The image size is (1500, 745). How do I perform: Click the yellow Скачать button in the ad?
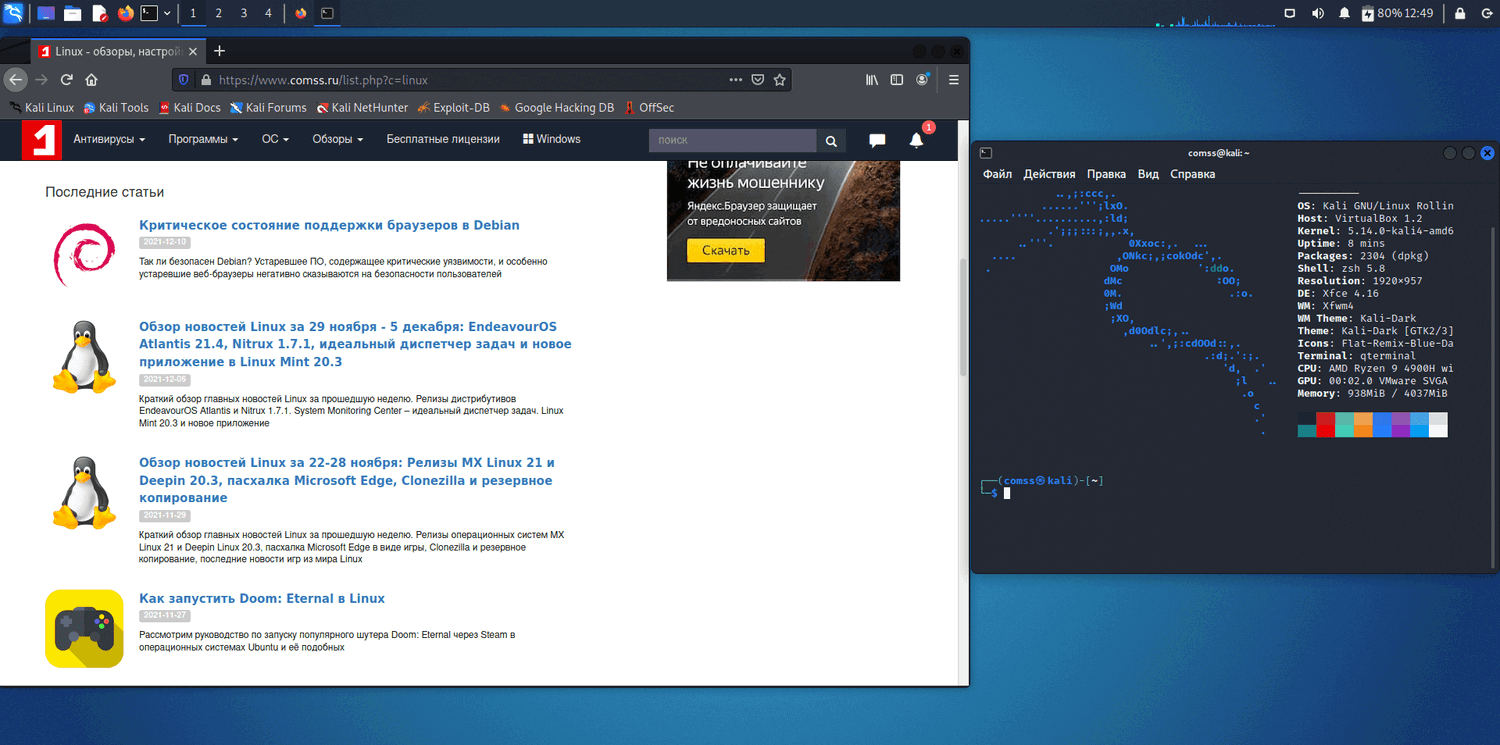726,250
